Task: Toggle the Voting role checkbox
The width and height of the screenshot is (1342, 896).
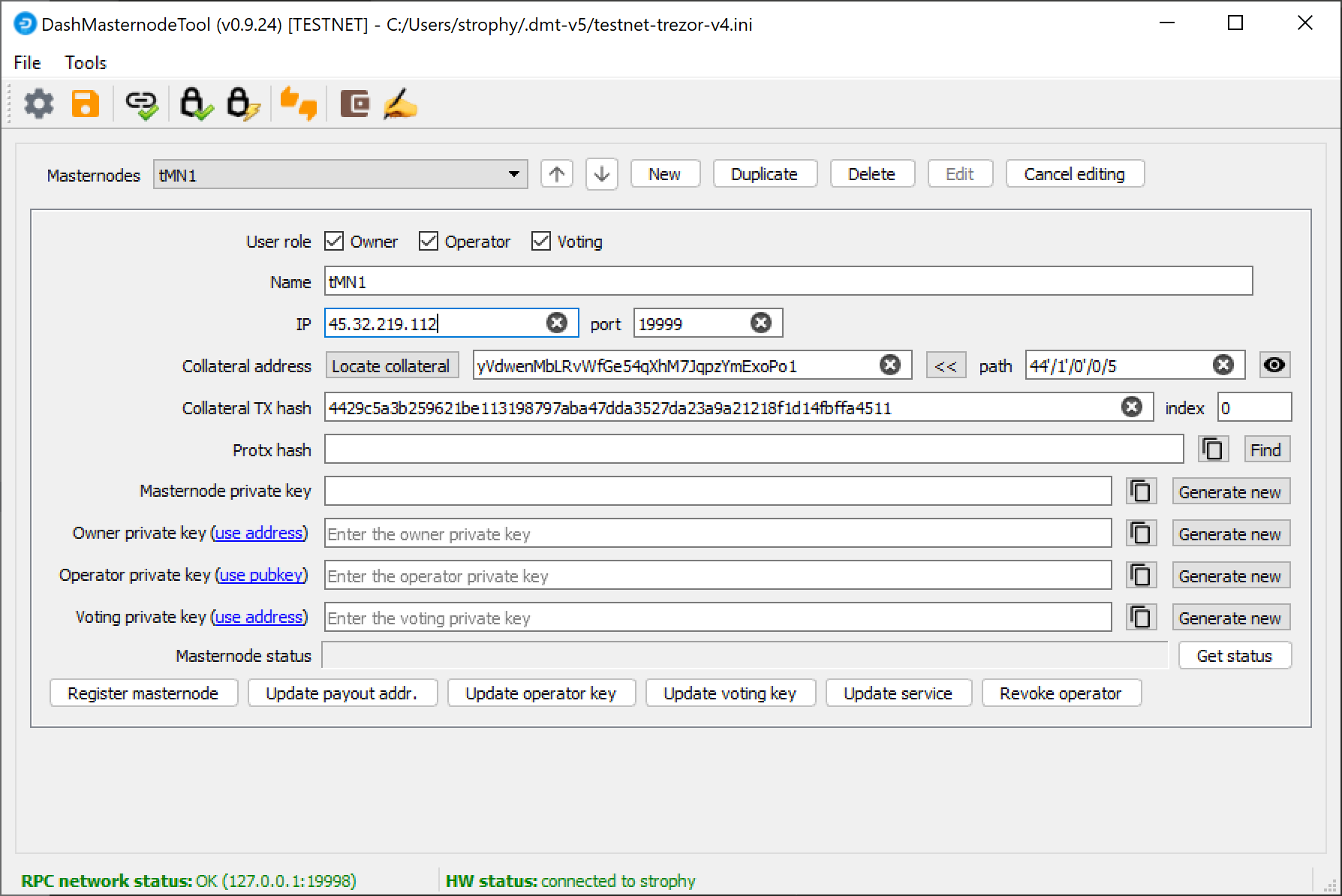Action: click(541, 241)
